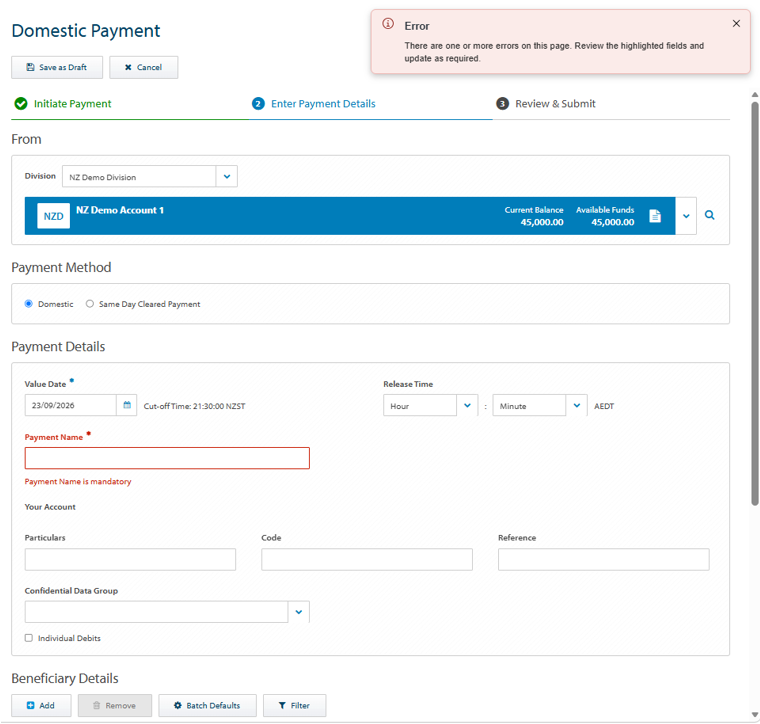Click the Value Date field
The image size is (760, 724).
71,405
